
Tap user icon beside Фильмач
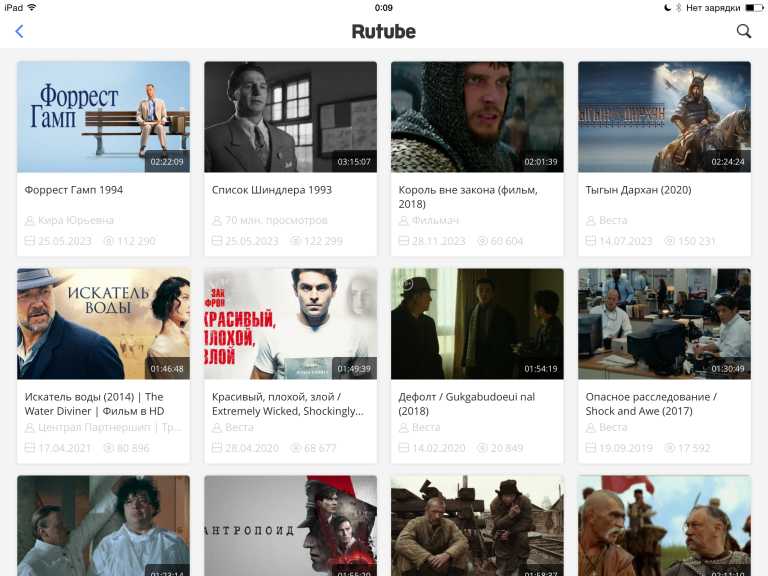404,221
